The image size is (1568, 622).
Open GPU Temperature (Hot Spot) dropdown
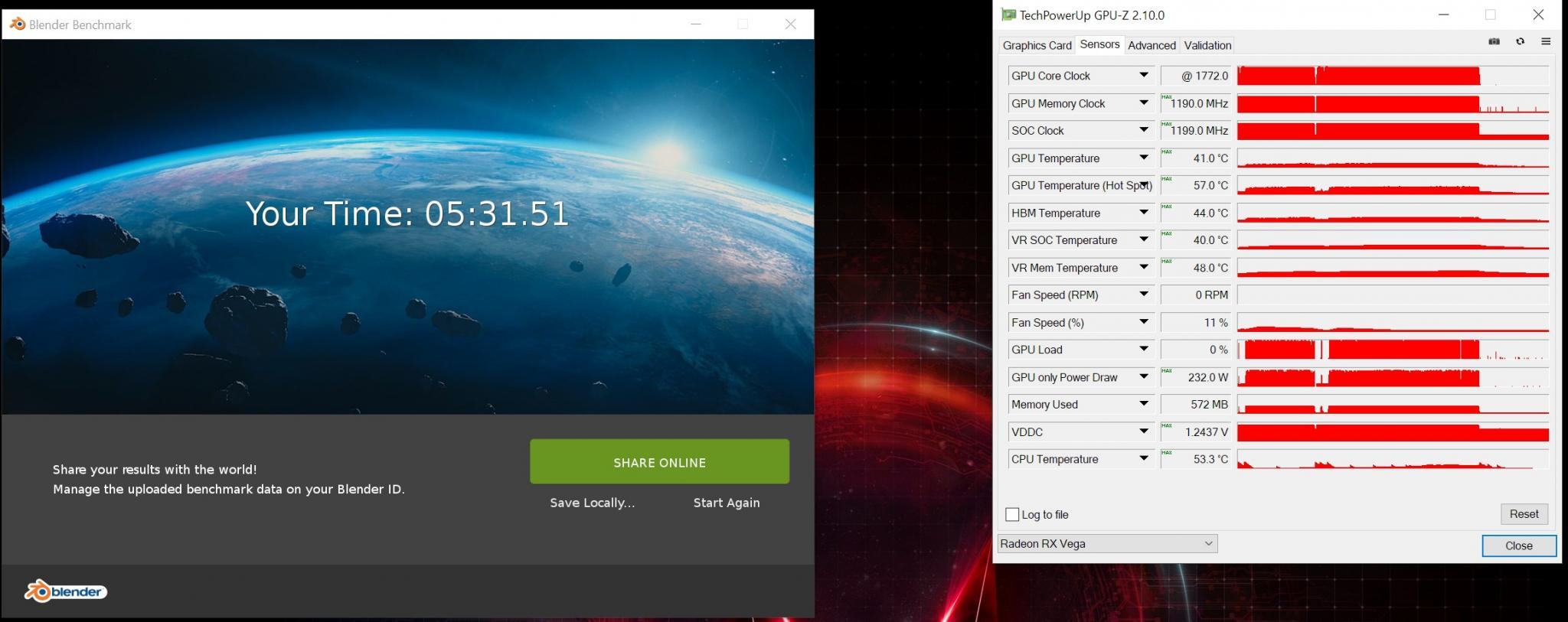coord(1143,184)
